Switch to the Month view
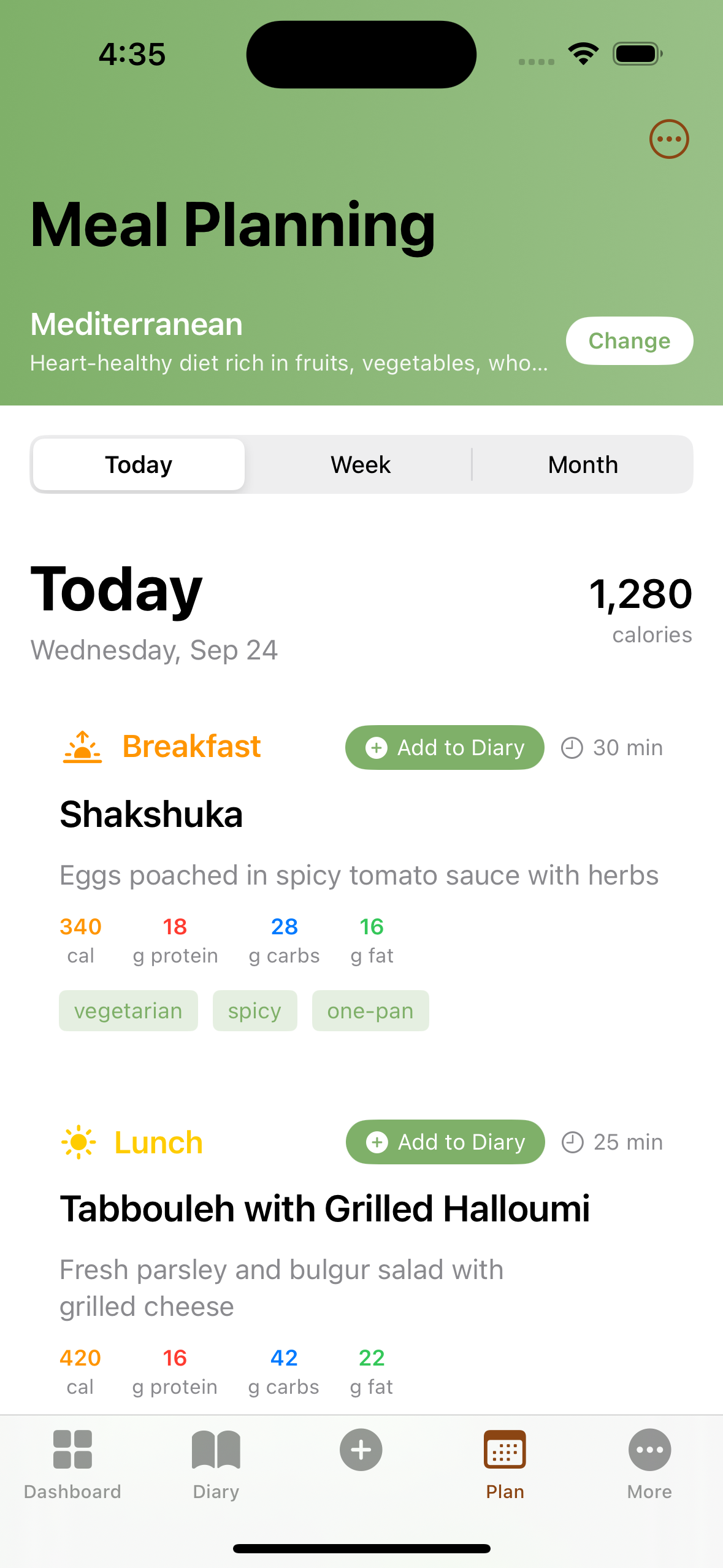723x1568 pixels. (x=583, y=464)
